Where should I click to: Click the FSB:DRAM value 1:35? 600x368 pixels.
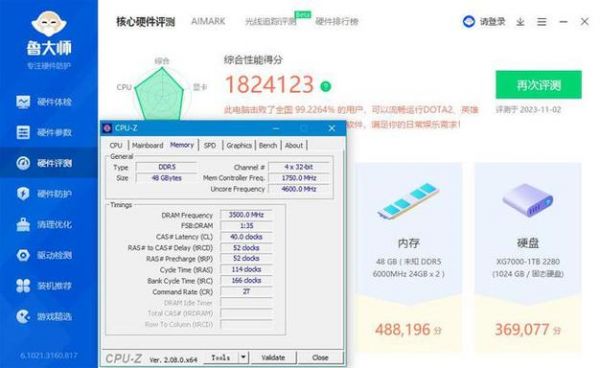pyautogui.click(x=246, y=226)
